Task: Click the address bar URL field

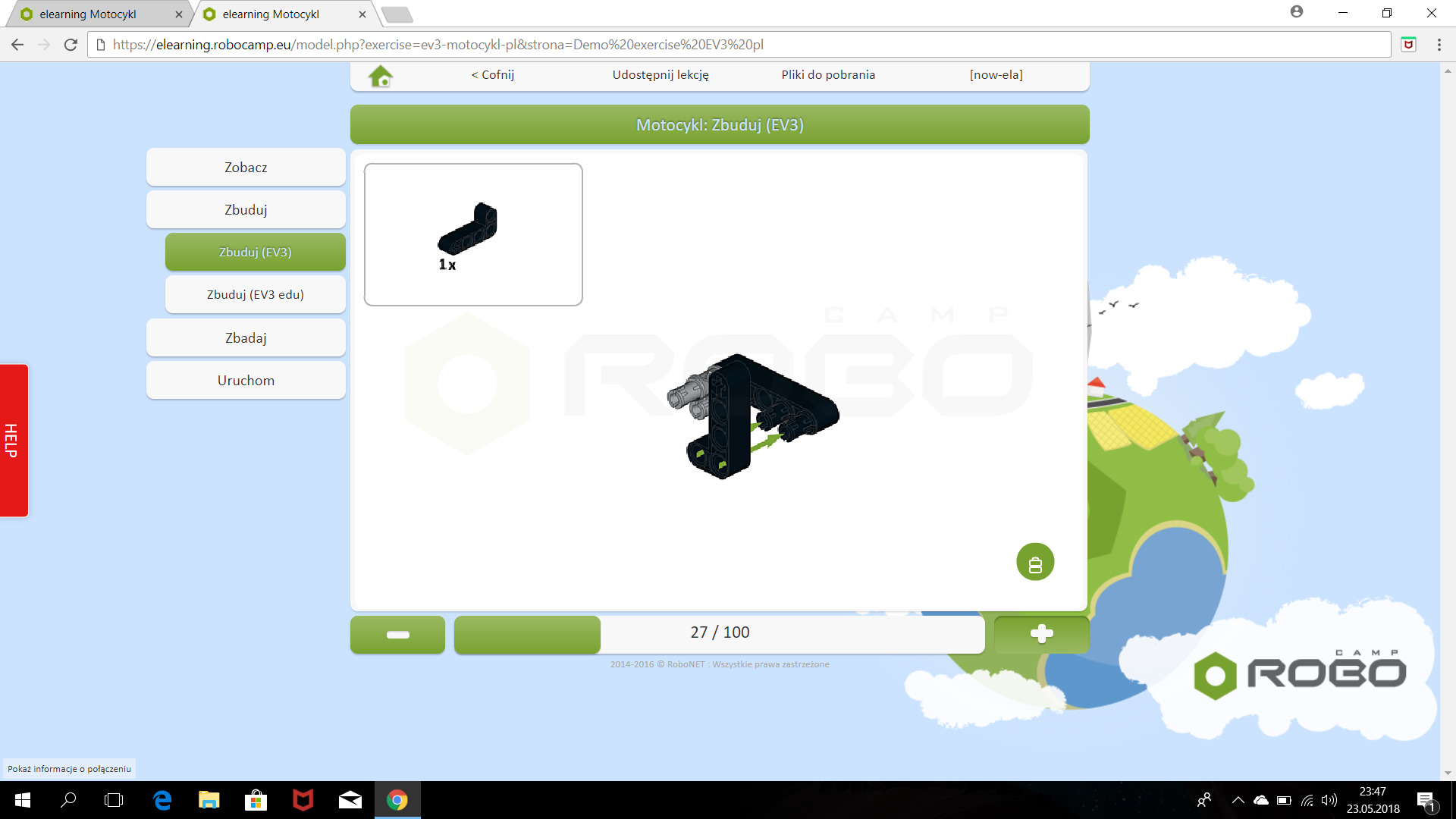Action: [739, 45]
